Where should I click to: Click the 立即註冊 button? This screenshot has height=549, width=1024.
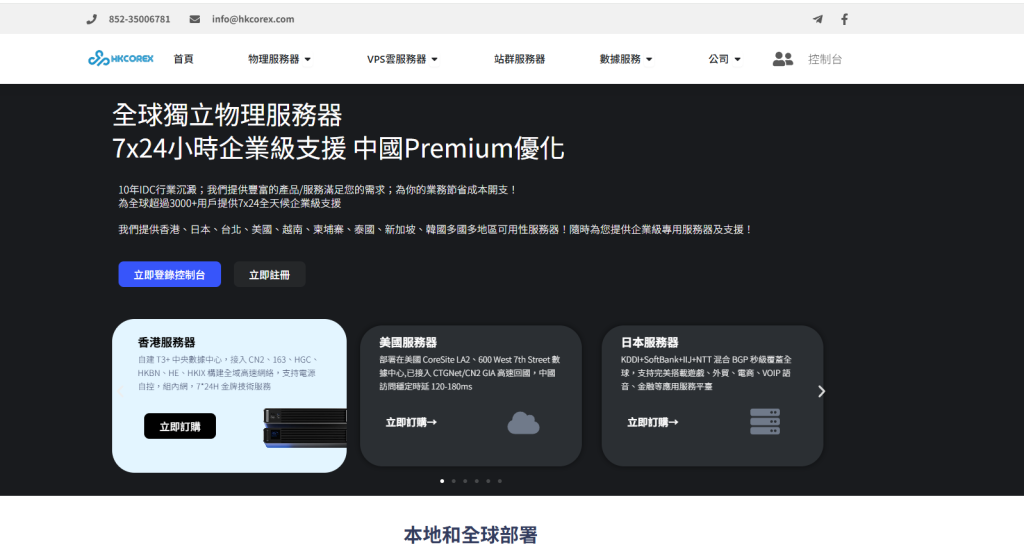tap(269, 275)
